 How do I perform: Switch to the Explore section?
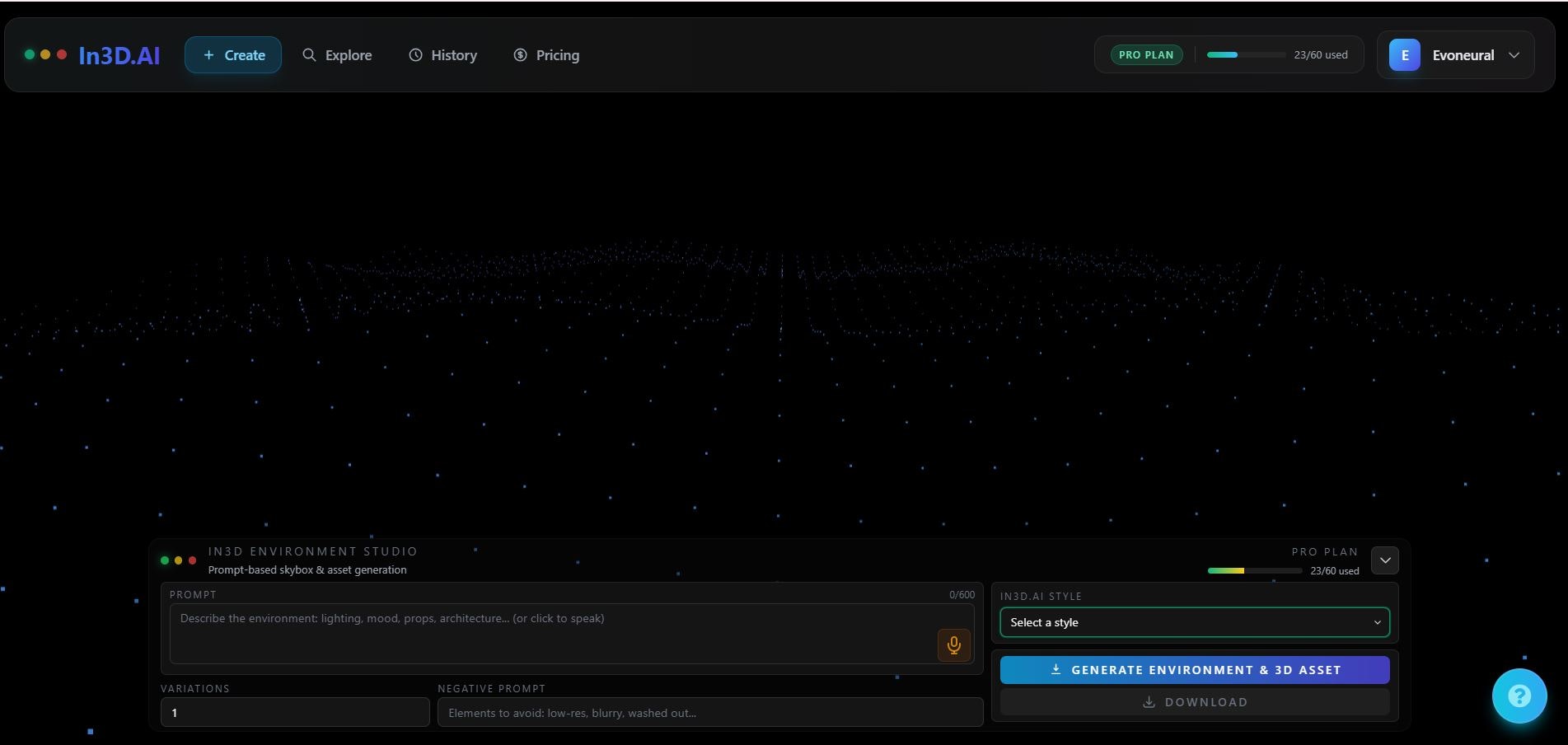[x=348, y=54]
